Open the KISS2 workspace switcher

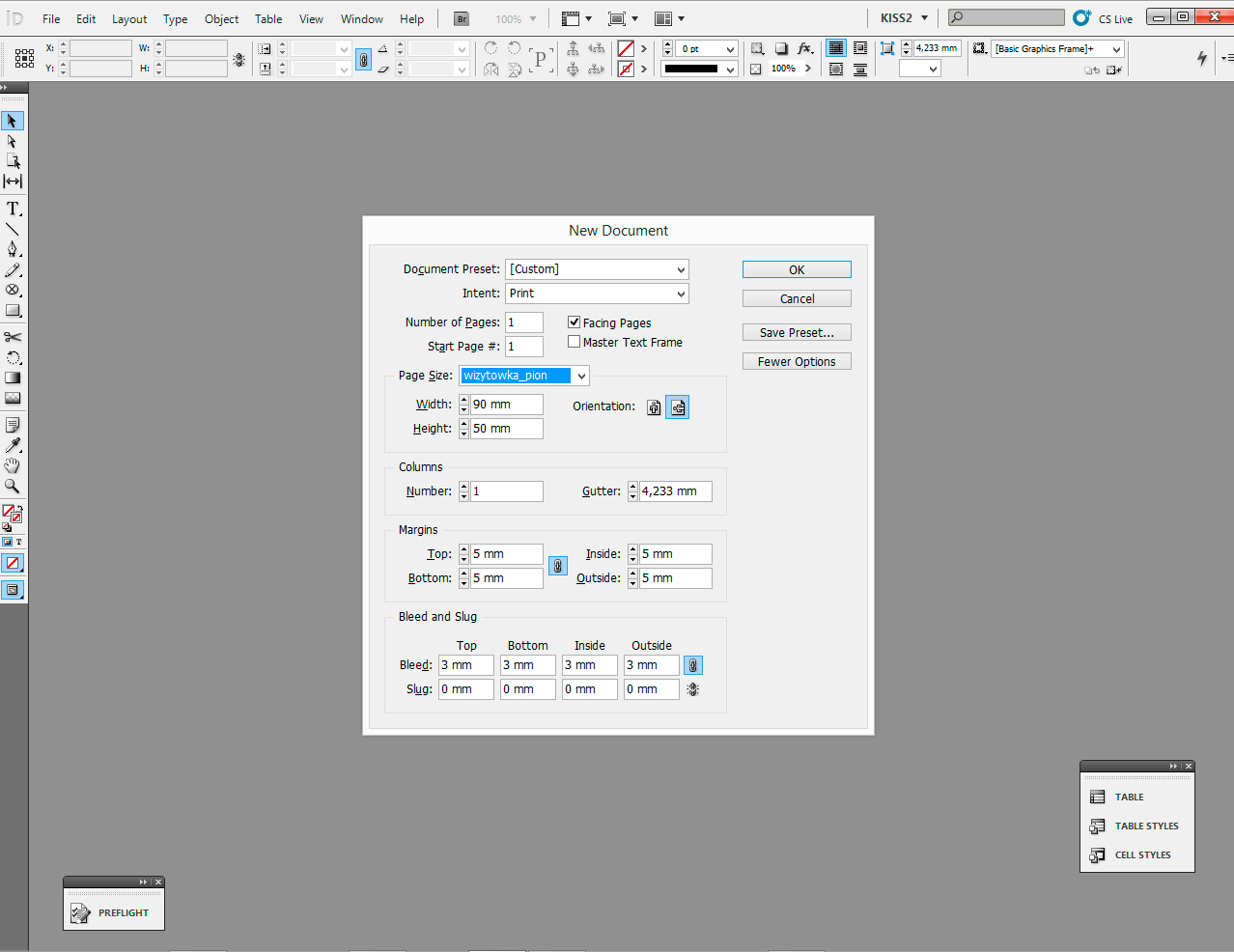tap(904, 18)
